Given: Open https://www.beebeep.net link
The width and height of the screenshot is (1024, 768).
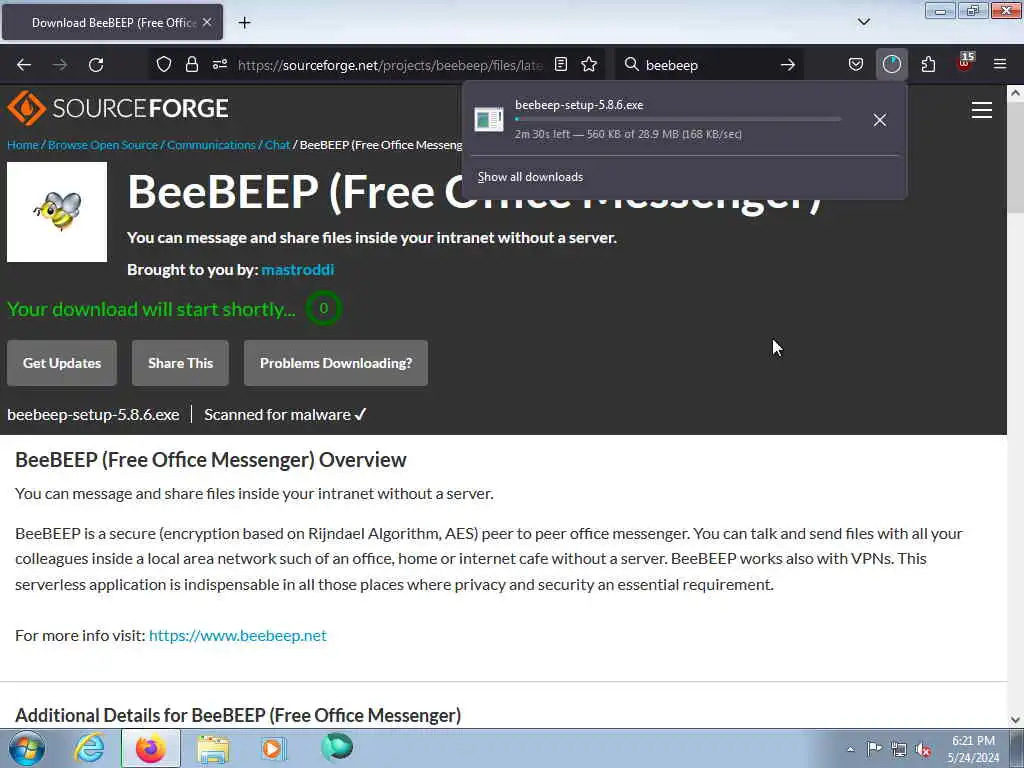Looking at the screenshot, I should click(238, 635).
